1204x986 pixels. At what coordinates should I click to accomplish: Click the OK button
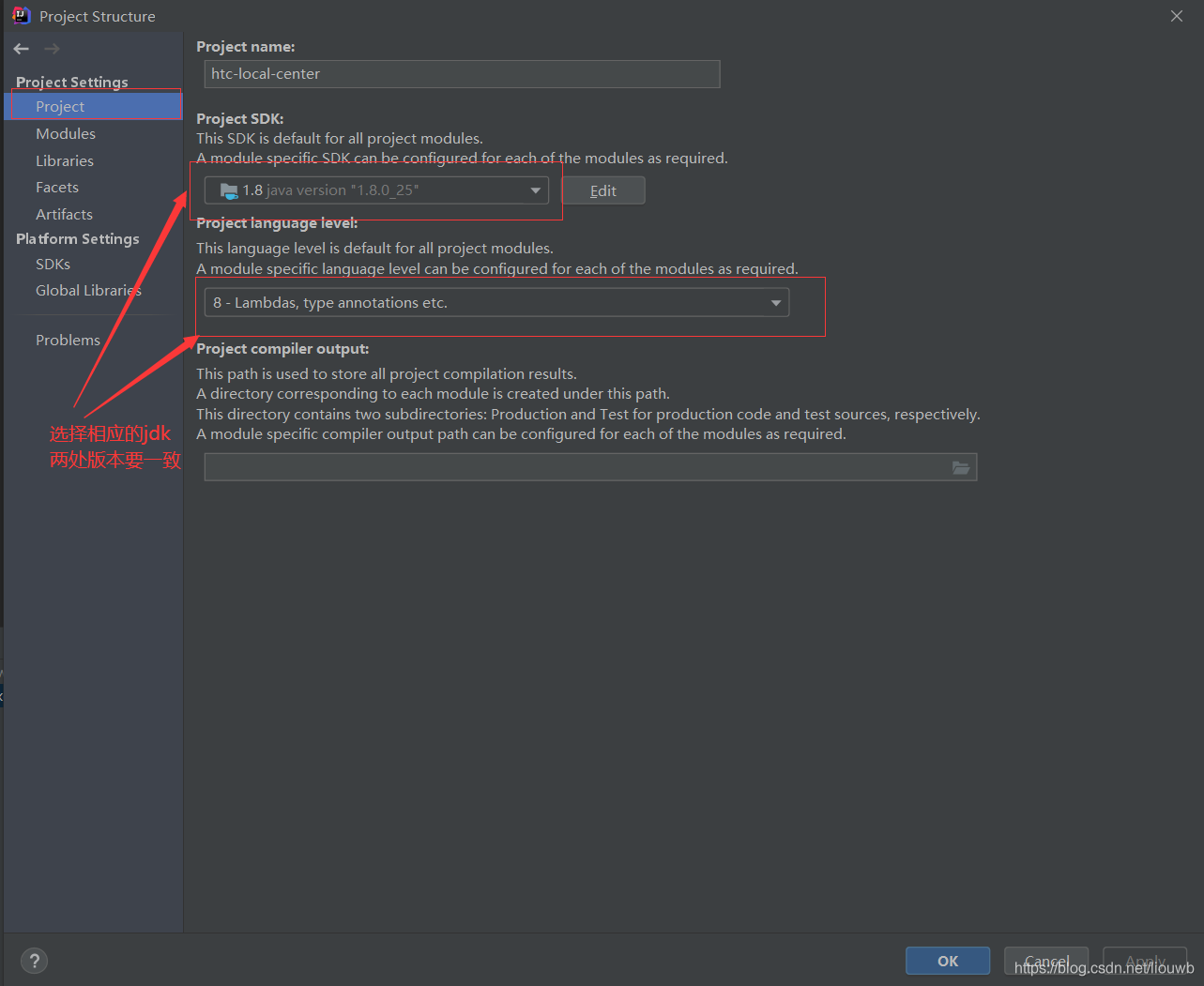(x=948, y=961)
